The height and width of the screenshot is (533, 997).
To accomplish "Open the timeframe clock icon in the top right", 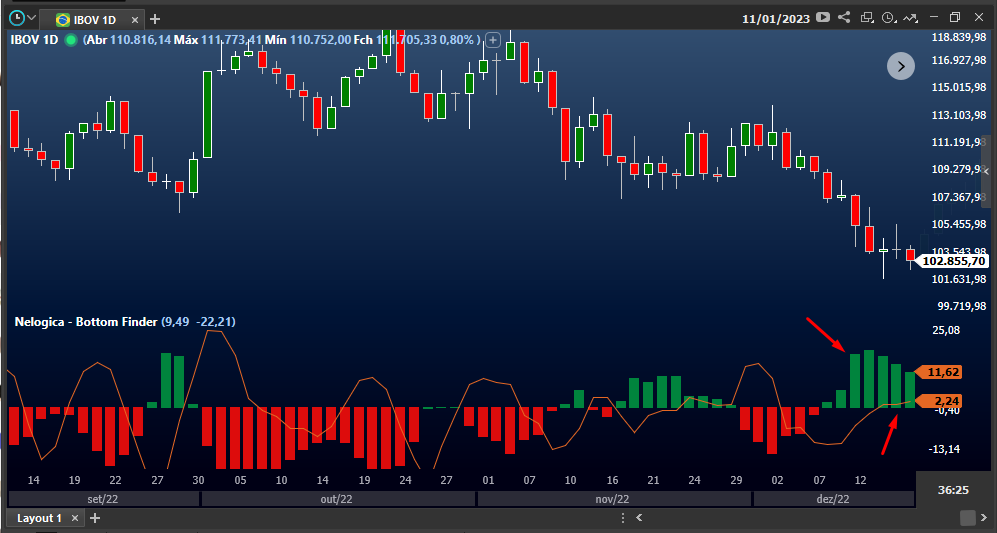I will coord(890,18).
